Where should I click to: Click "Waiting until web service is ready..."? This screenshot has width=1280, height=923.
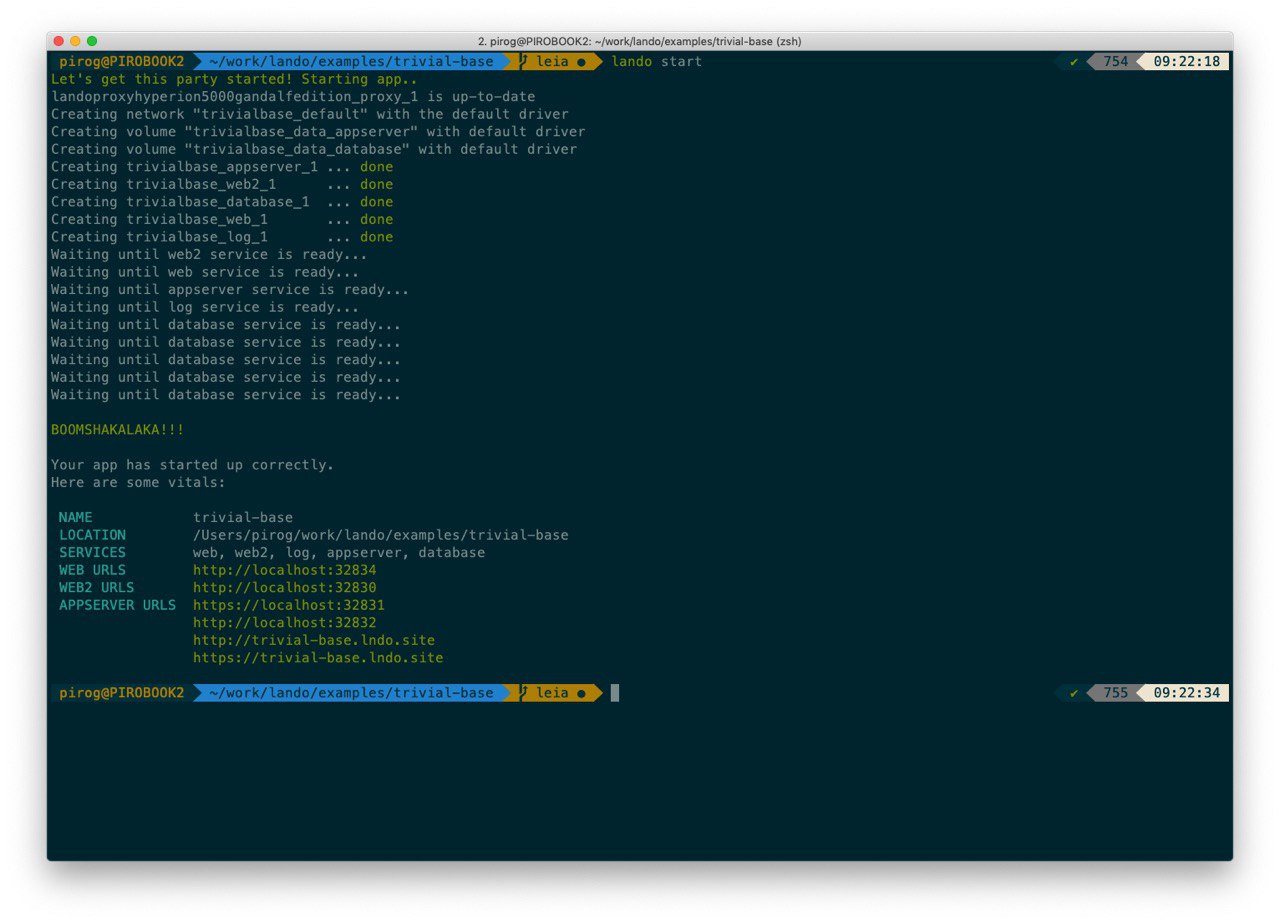pos(205,272)
